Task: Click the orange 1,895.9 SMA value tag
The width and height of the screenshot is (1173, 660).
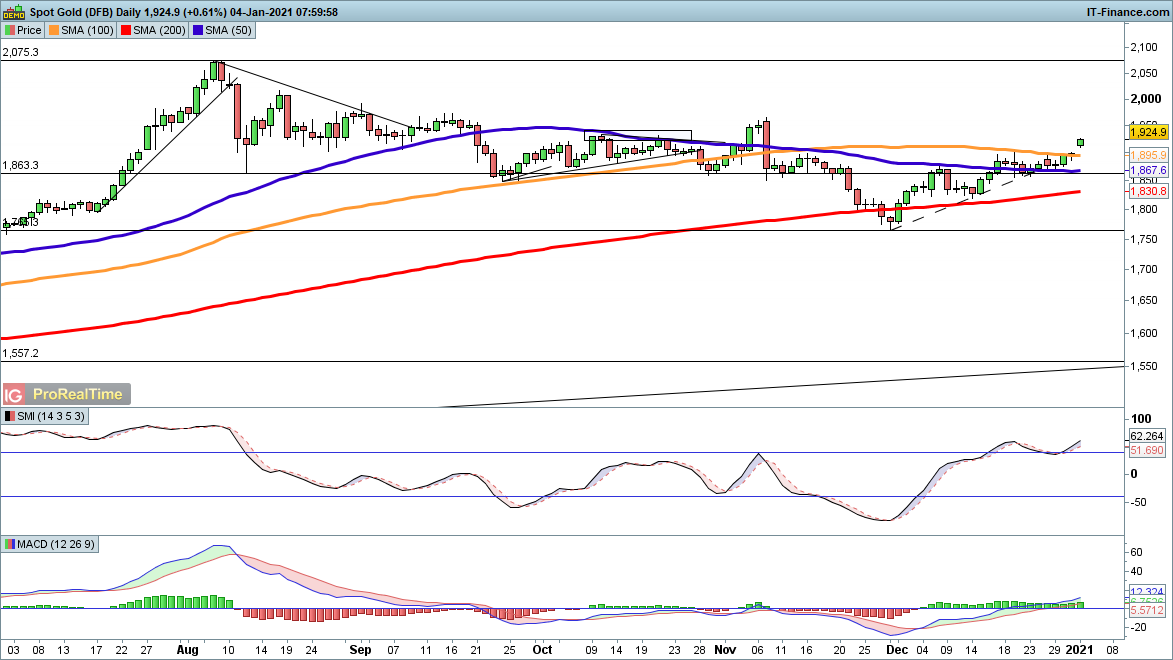Action: [1148, 156]
